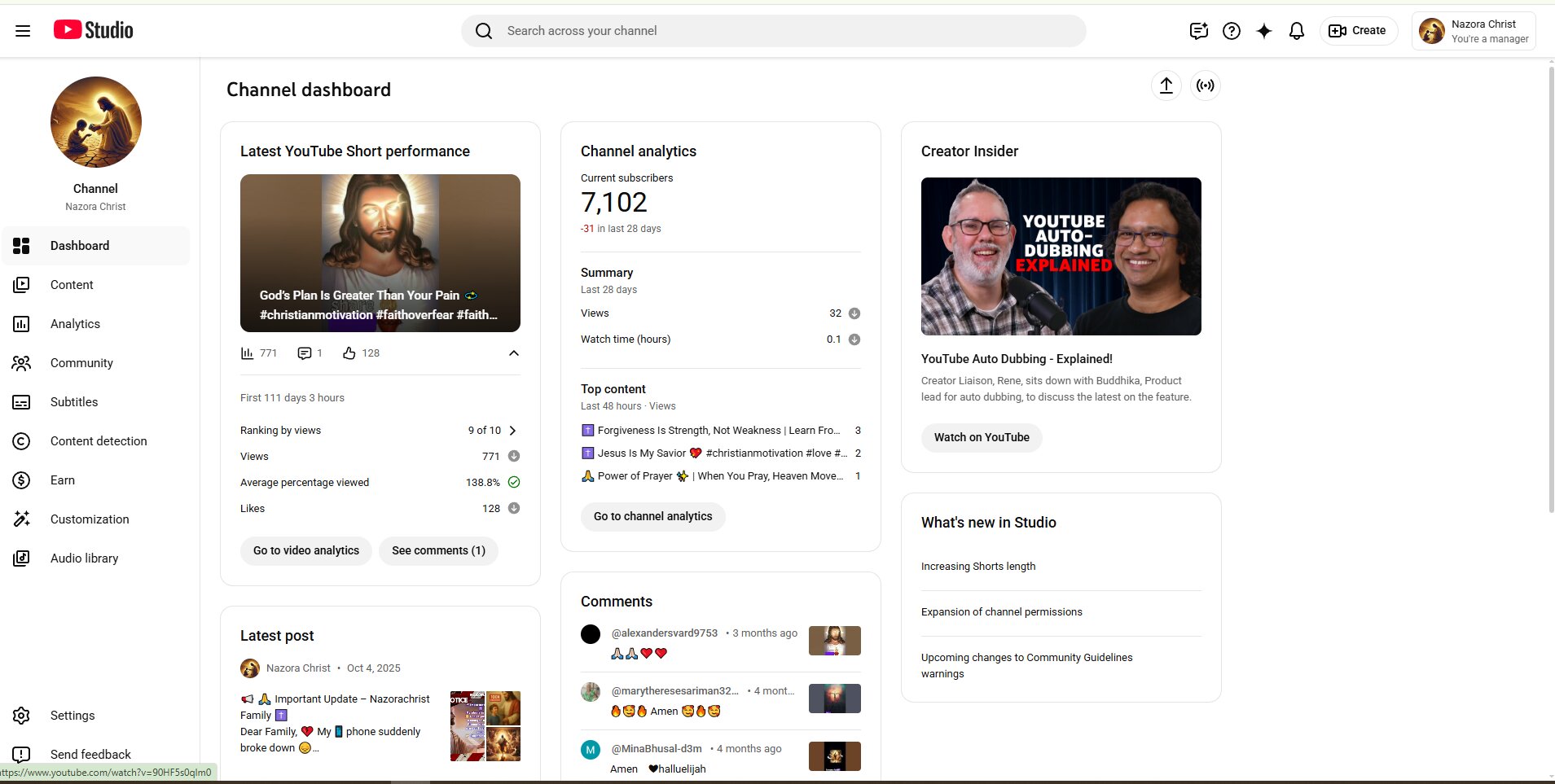This screenshot has height=784, width=1555.
Task: Open Studio help via question mark icon
Action: pos(1231,30)
